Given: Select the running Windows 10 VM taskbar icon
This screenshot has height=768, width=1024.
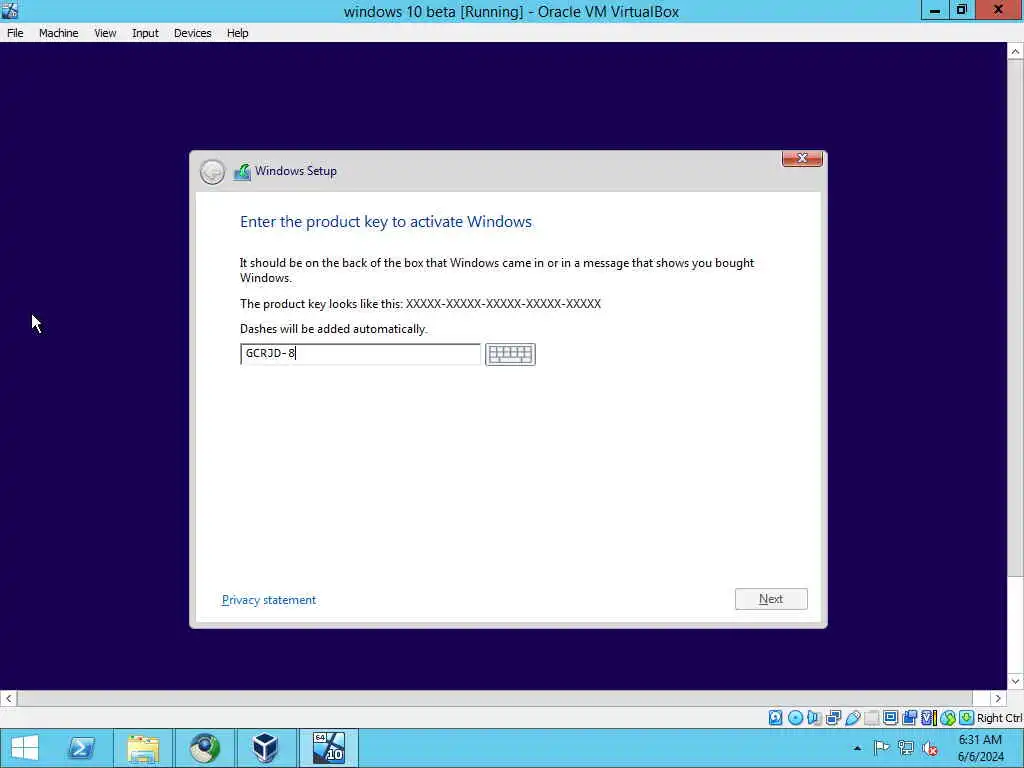Looking at the screenshot, I should (328, 748).
